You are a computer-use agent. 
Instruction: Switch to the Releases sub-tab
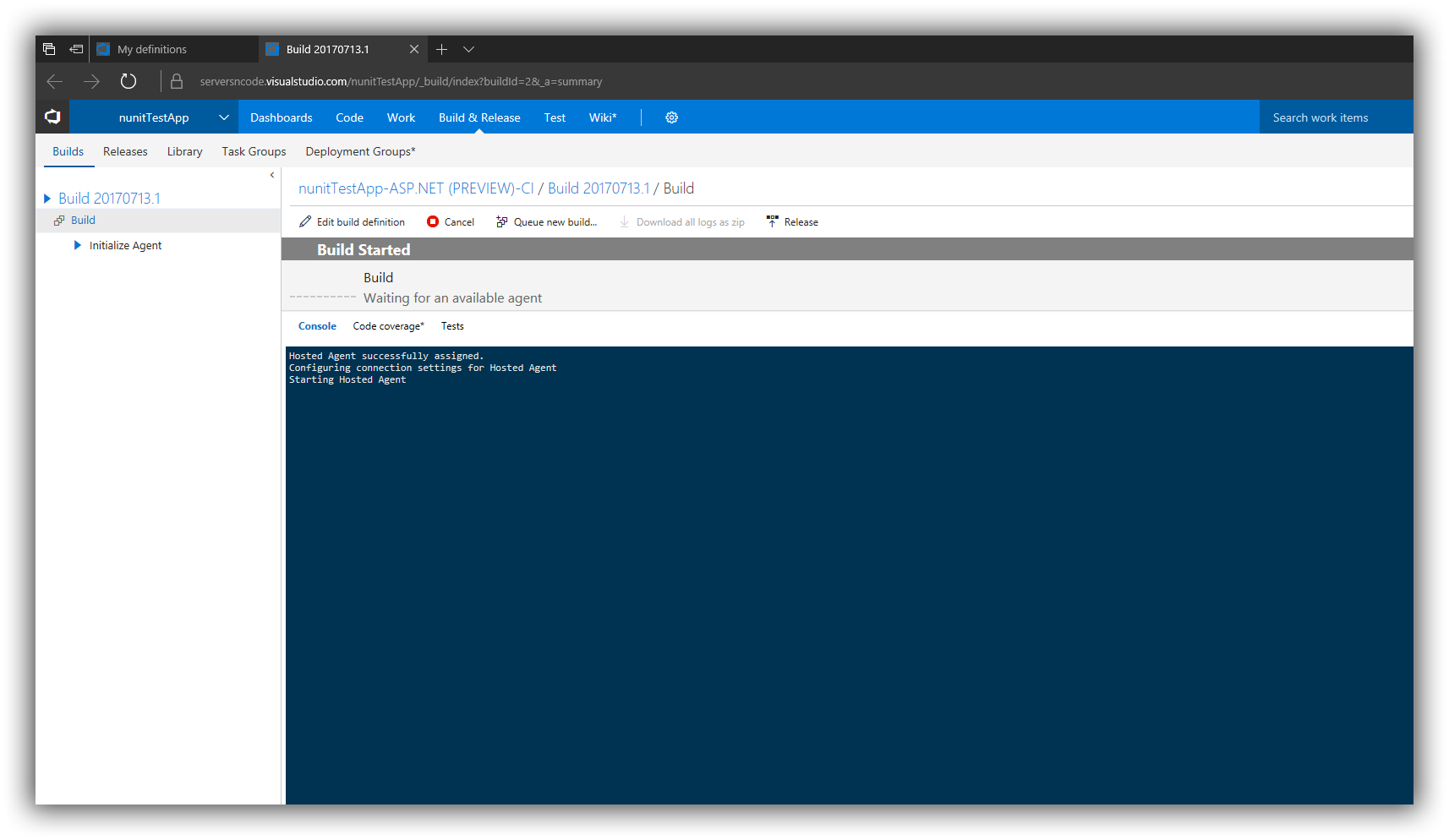click(125, 151)
